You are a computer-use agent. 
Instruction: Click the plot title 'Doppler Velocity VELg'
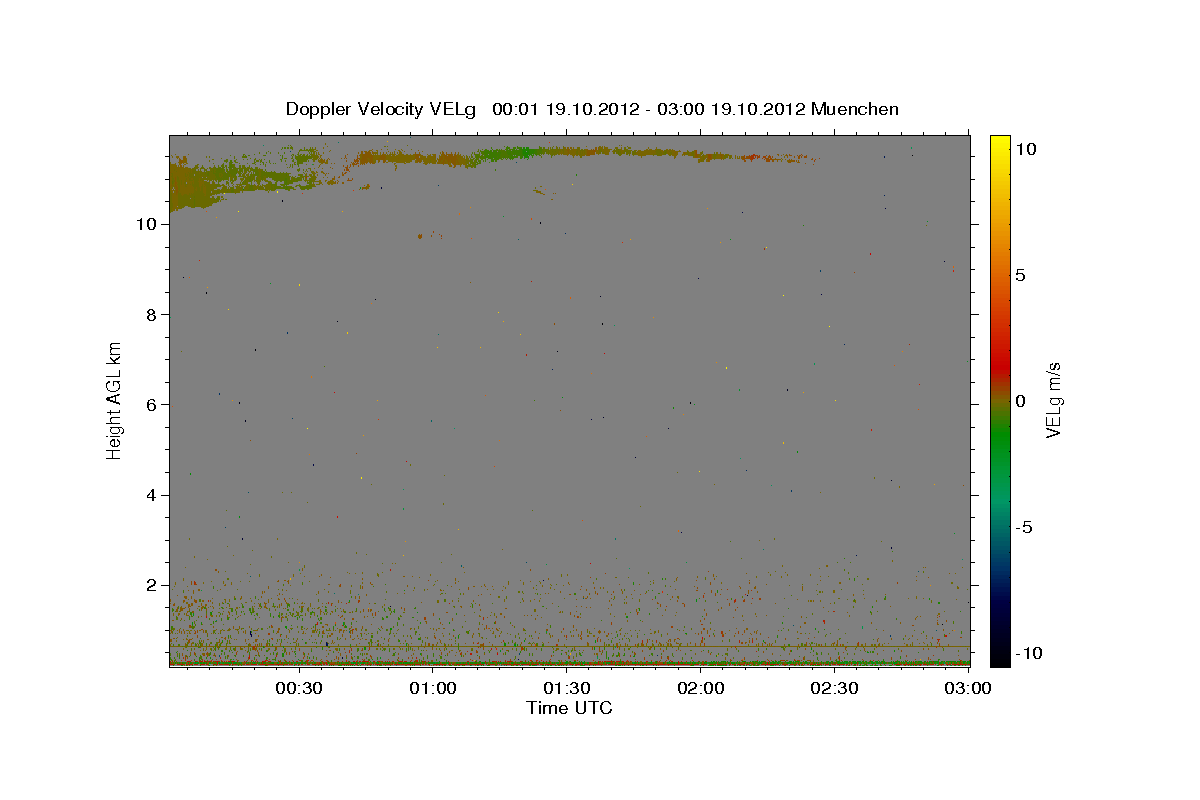[382, 109]
